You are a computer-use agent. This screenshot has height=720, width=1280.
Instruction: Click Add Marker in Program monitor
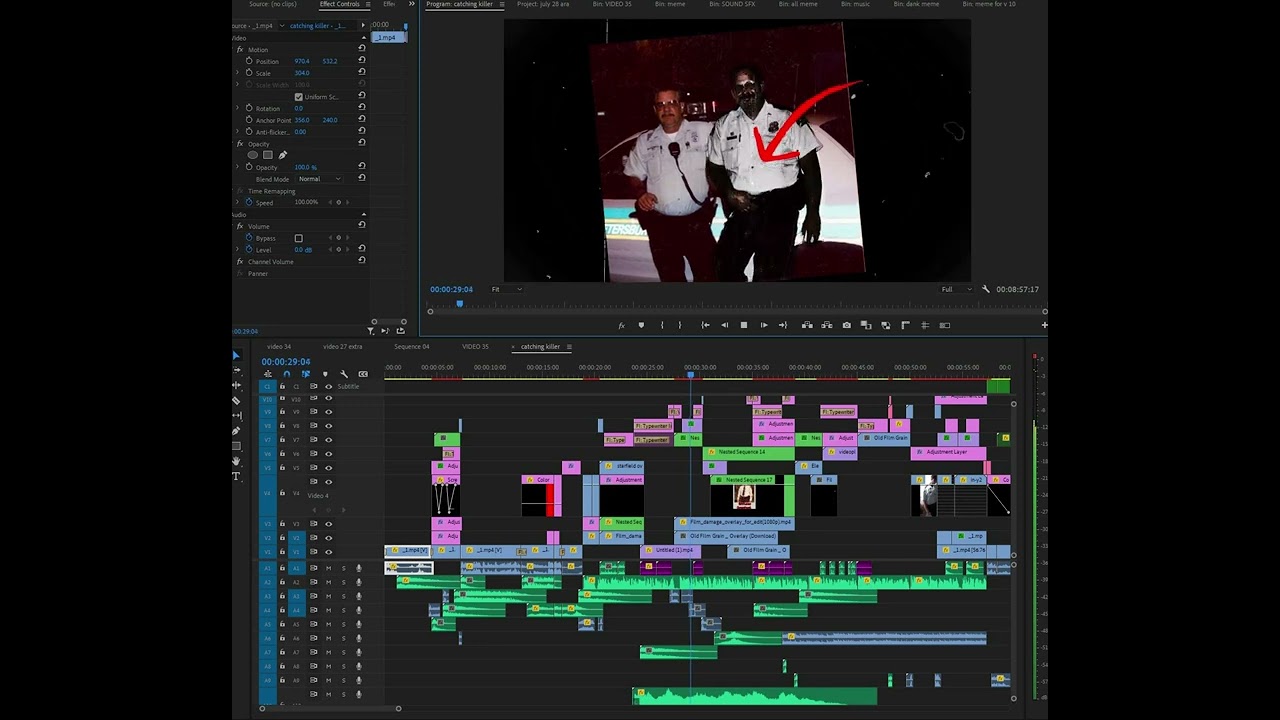pos(641,325)
